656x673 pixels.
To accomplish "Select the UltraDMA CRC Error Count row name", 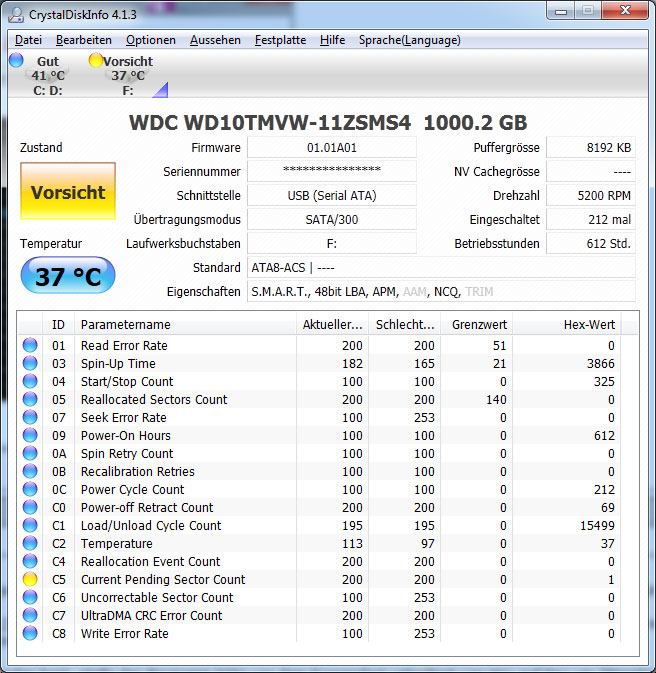I will click(152, 615).
